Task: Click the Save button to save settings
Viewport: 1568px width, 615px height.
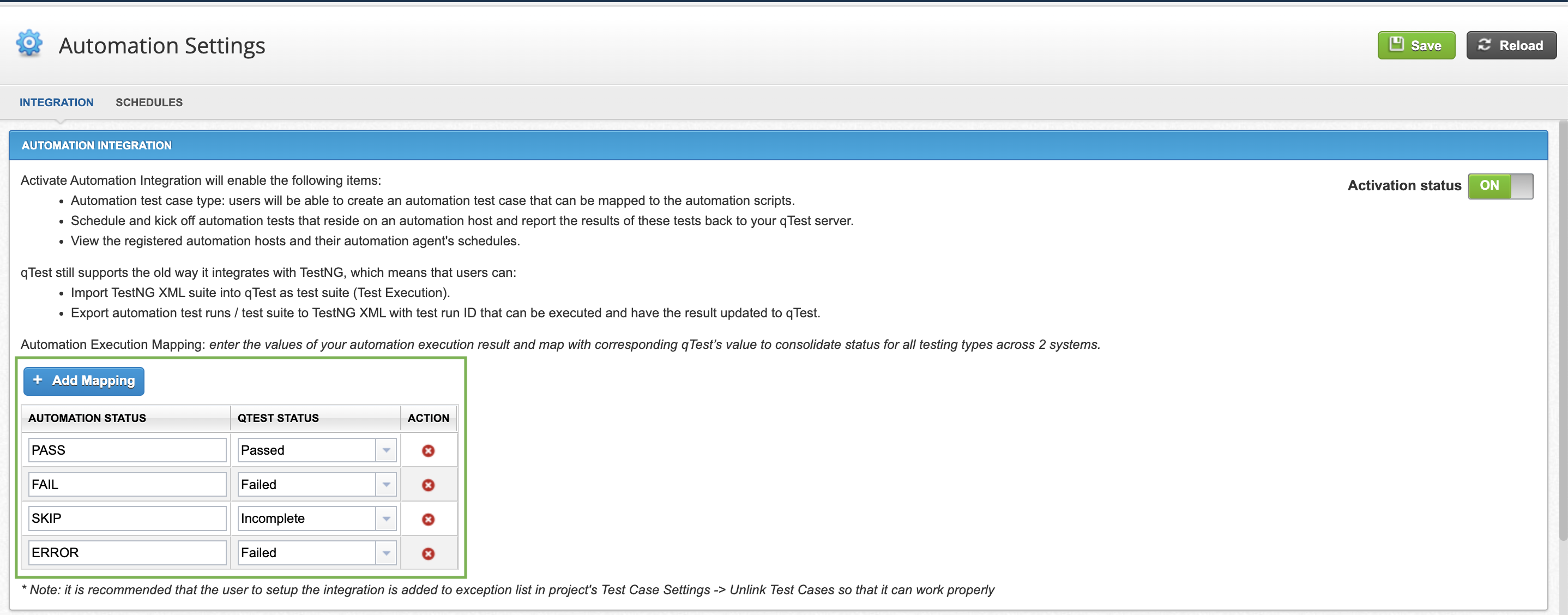Action: [x=1415, y=44]
